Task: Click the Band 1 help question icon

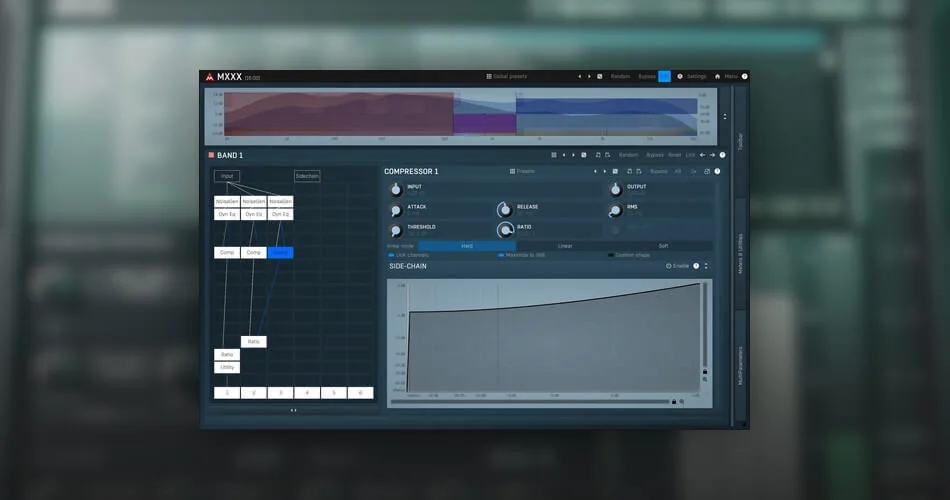Action: tap(722, 155)
